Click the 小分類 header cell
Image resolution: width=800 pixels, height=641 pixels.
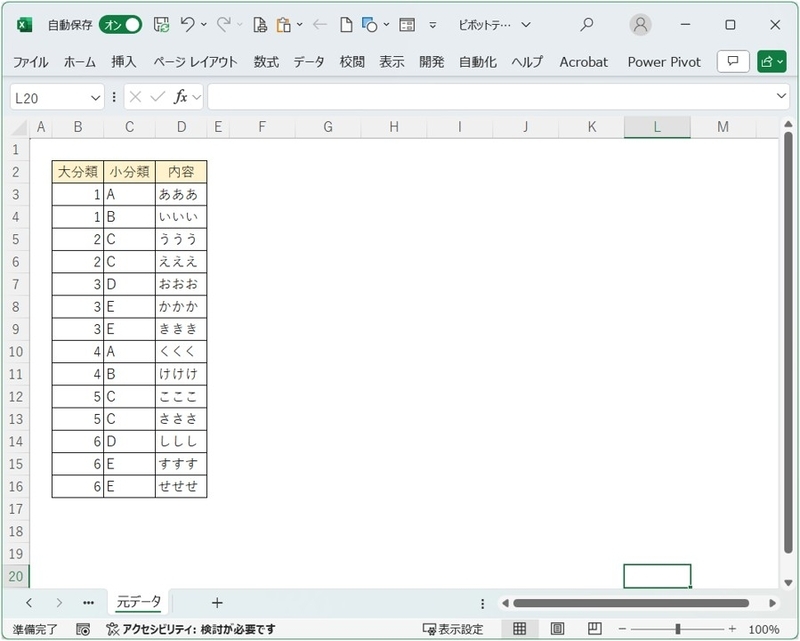[130, 172]
